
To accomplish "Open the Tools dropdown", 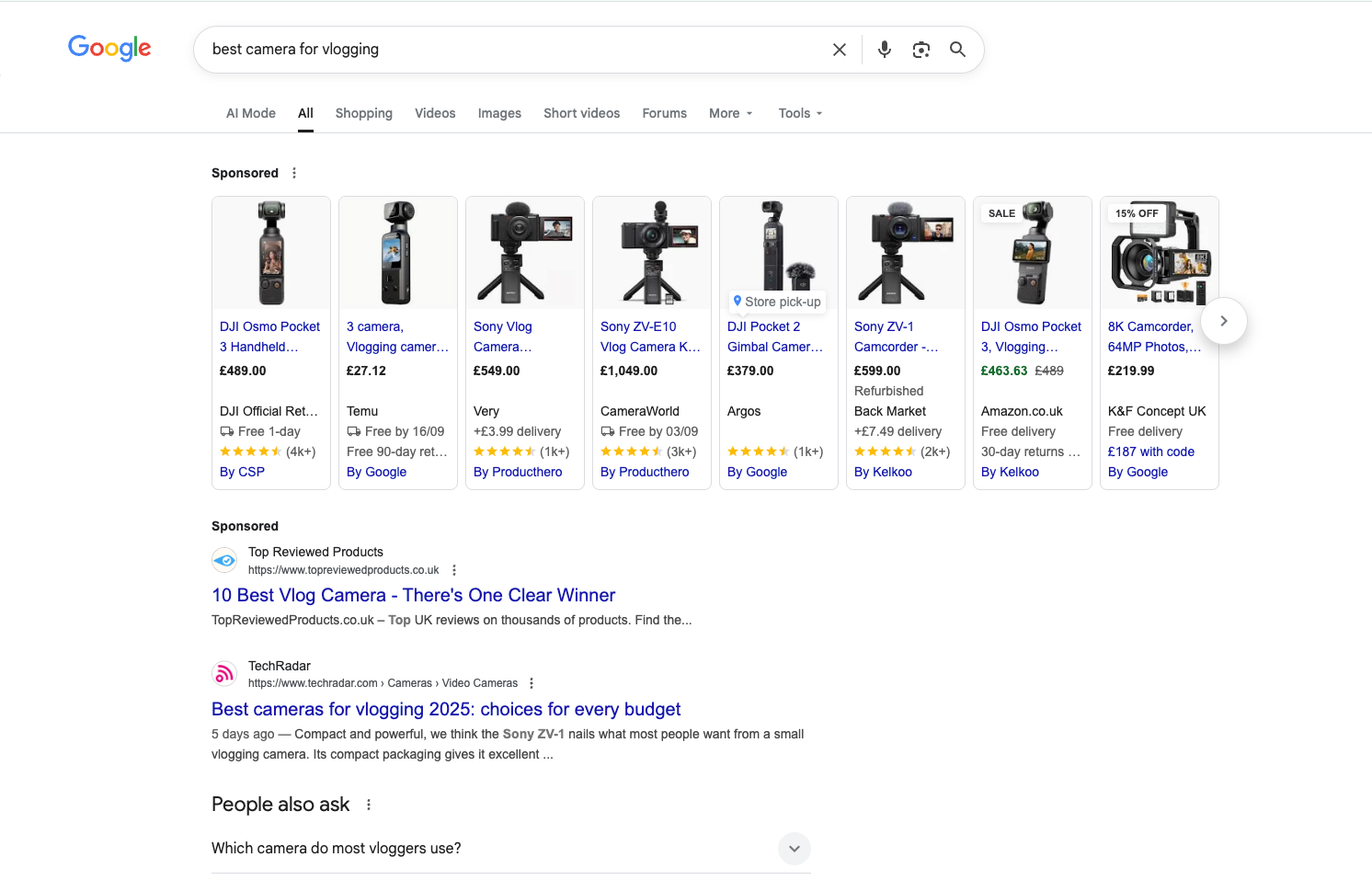I will [x=798, y=112].
